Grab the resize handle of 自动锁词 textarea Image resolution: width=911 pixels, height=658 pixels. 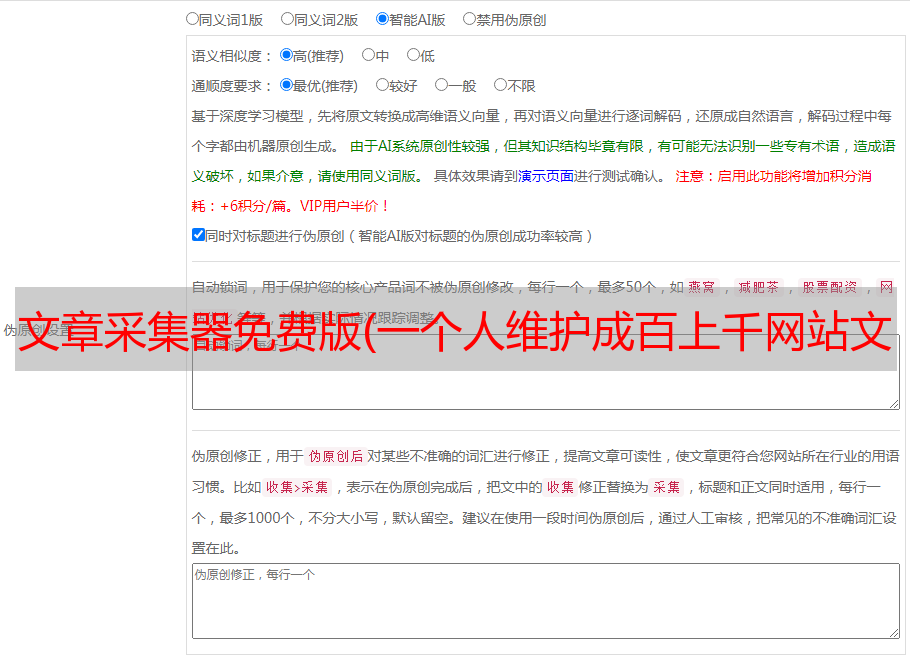coord(894,404)
